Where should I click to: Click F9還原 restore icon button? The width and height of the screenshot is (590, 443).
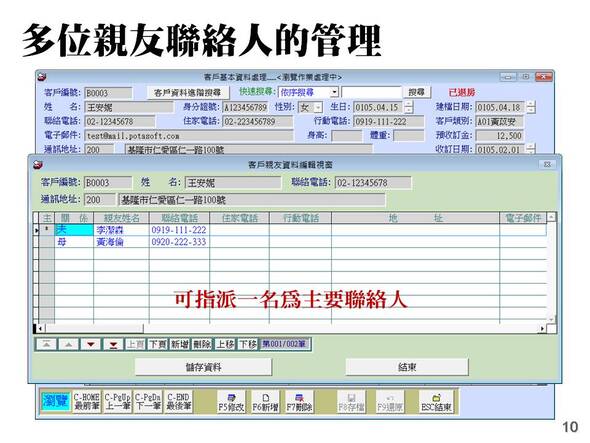(x=390, y=402)
